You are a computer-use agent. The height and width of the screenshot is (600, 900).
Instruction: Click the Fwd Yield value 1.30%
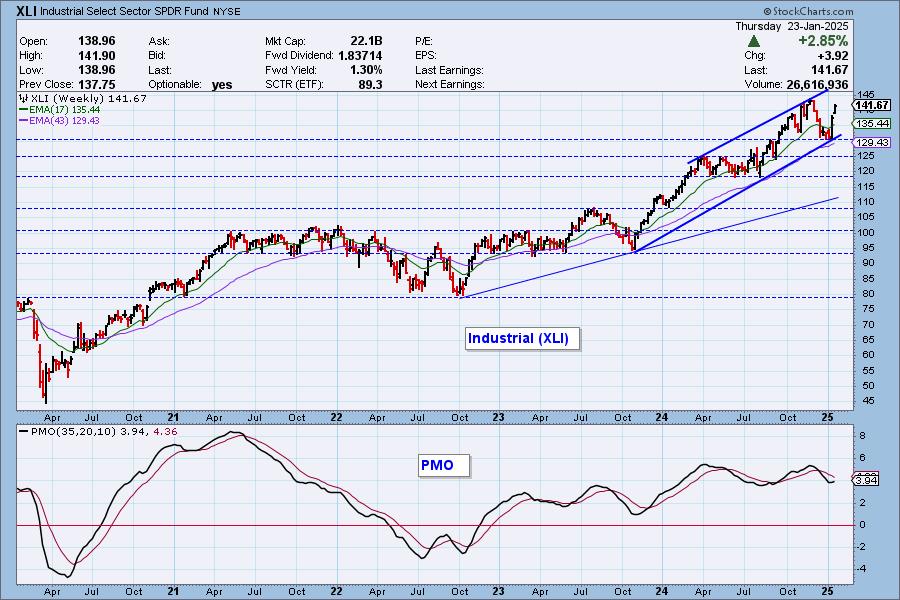click(x=366, y=70)
